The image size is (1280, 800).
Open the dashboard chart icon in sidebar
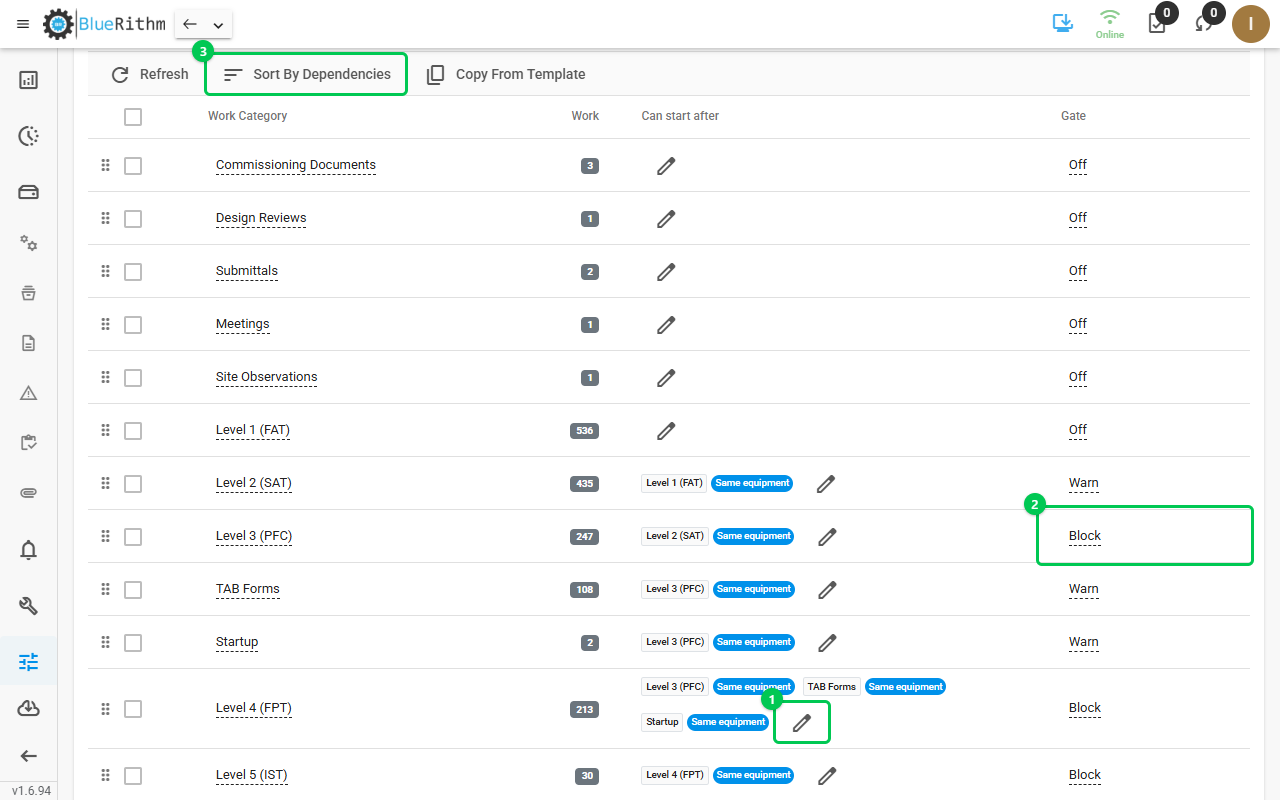28,80
